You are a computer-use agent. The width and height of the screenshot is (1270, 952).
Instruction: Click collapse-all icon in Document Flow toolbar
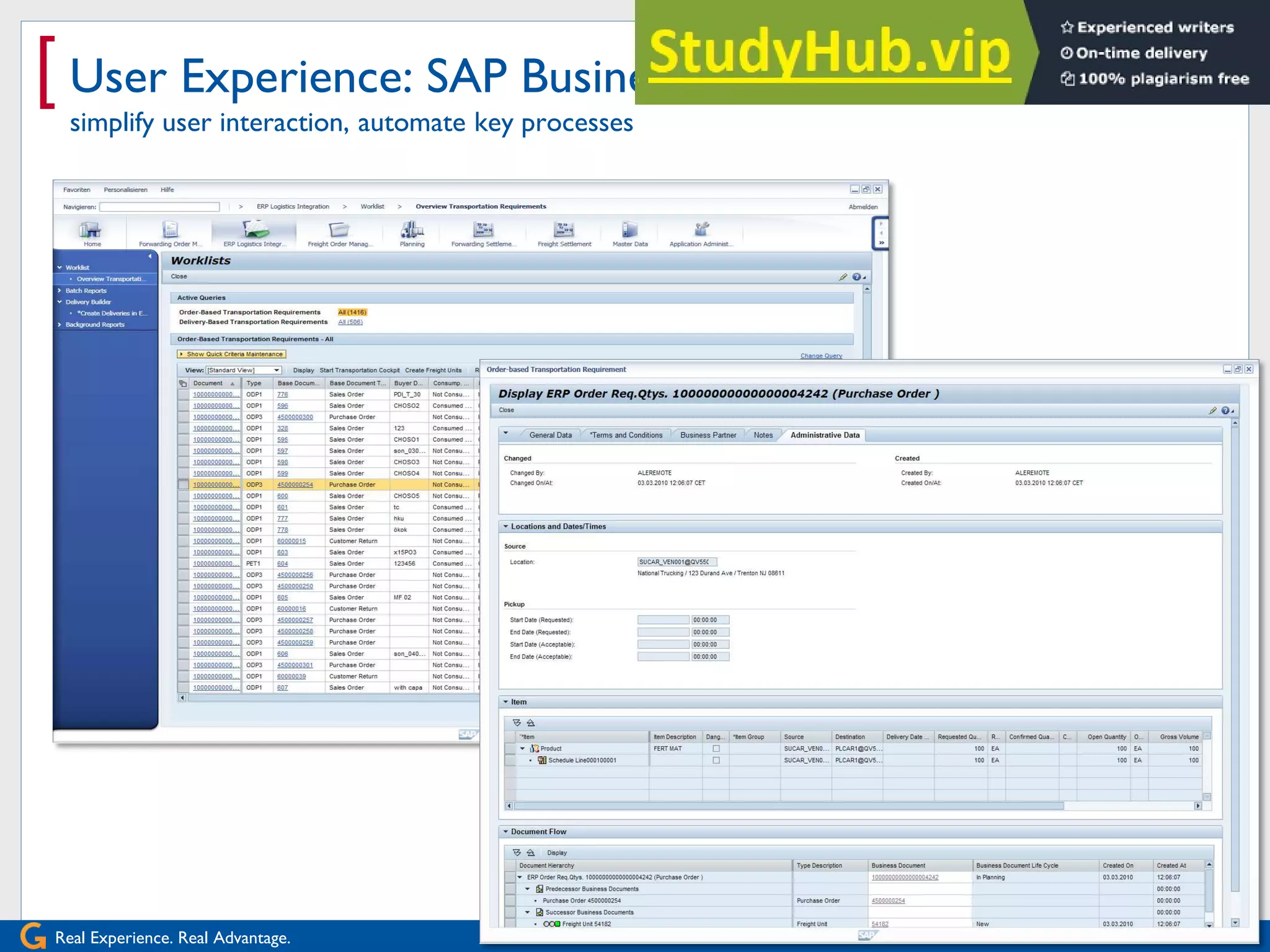[531, 853]
